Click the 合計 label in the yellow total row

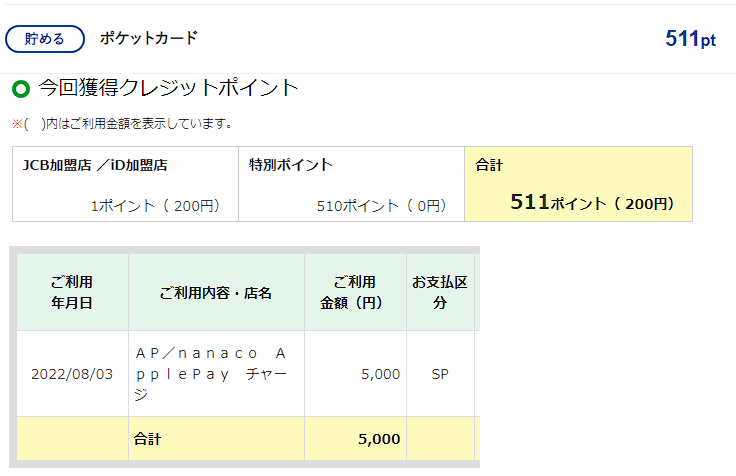click(147, 439)
